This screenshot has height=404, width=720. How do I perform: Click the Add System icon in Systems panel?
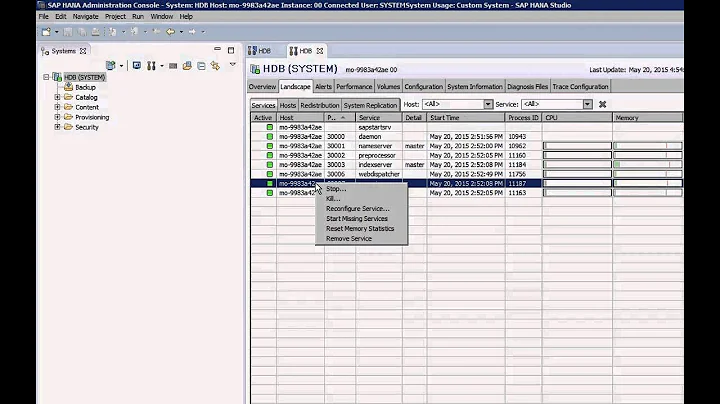pos(110,66)
